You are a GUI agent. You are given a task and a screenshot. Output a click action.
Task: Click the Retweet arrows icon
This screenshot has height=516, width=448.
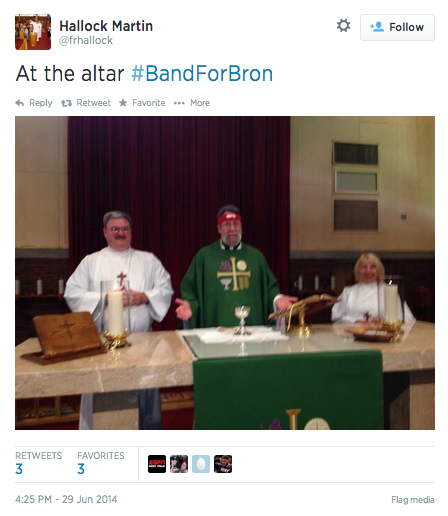[x=66, y=103]
